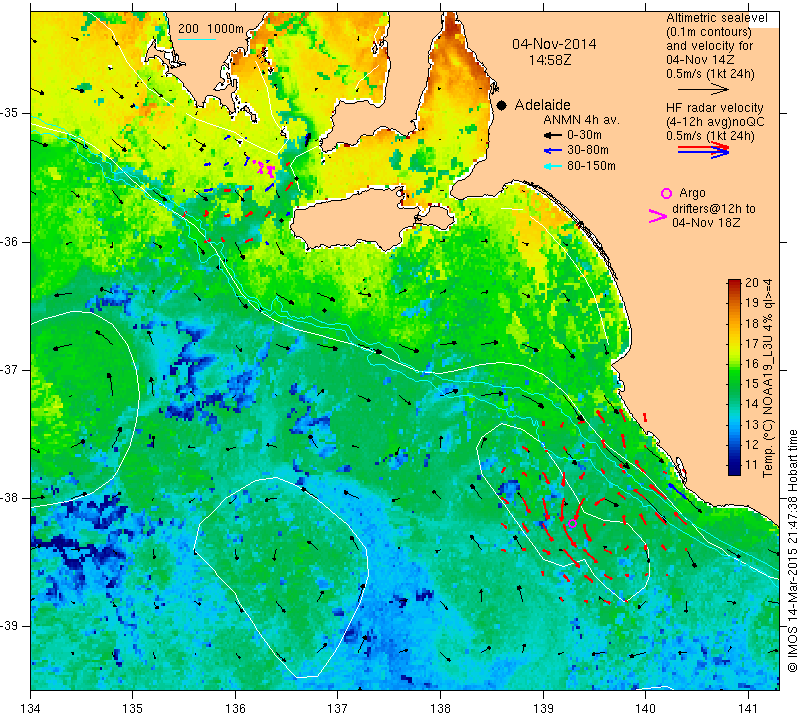Viewport: 800px width, 720px height.
Task: Click the 'ANMN 4h av.' legend heading
Action: 581,120
